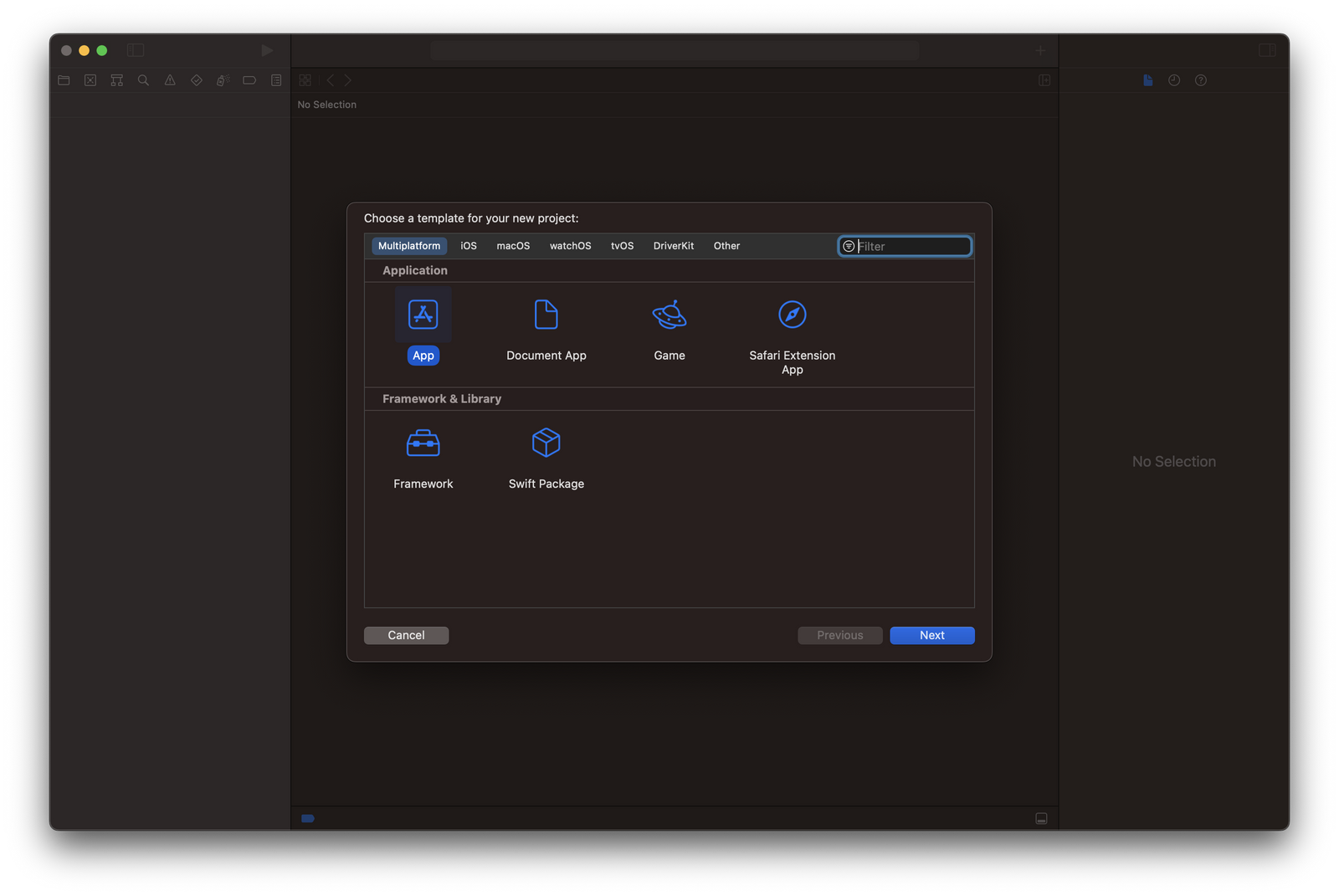
Task: Open the Project navigator folder icon
Action: [x=64, y=79]
